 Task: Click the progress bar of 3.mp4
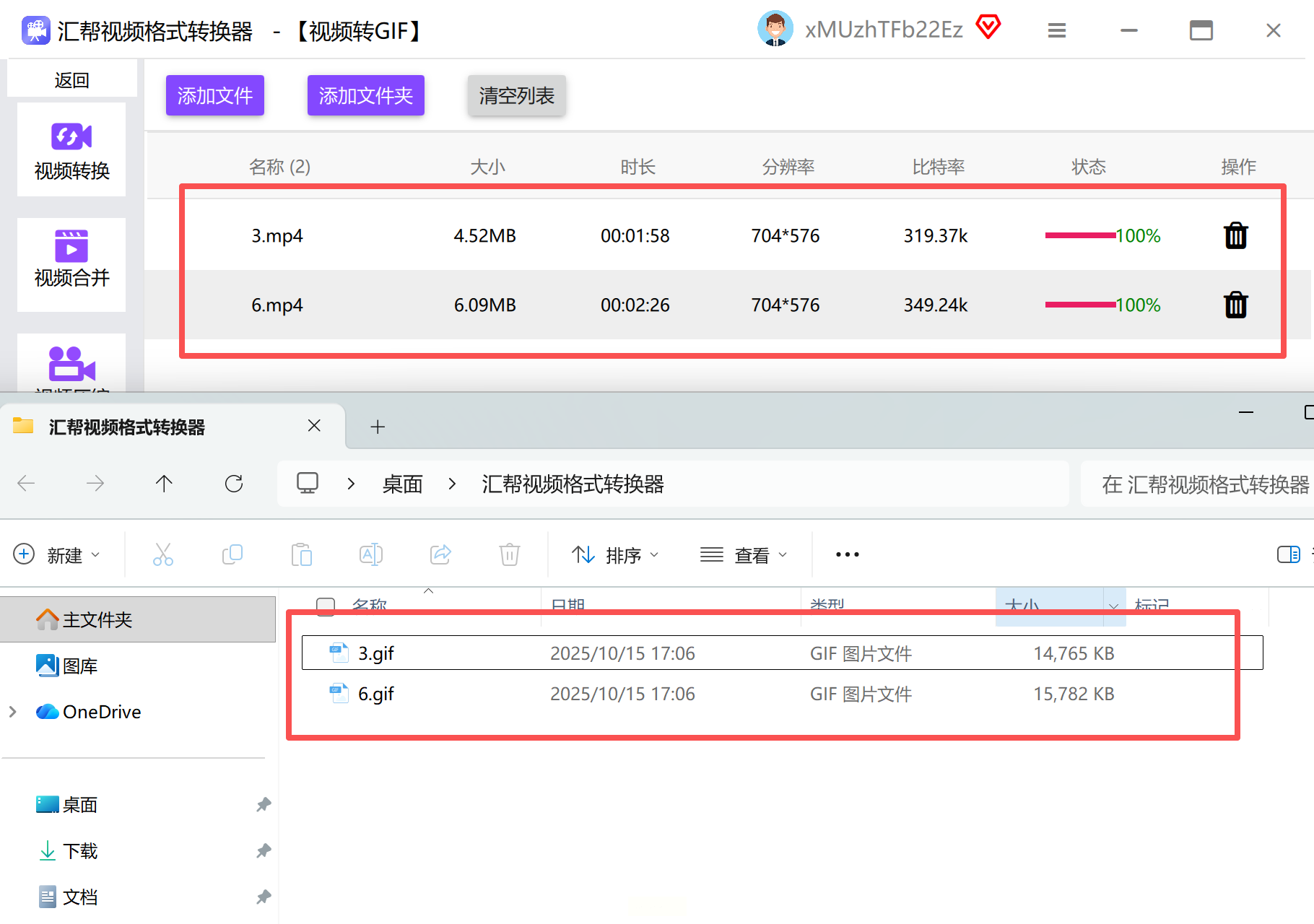pyautogui.click(x=1079, y=235)
